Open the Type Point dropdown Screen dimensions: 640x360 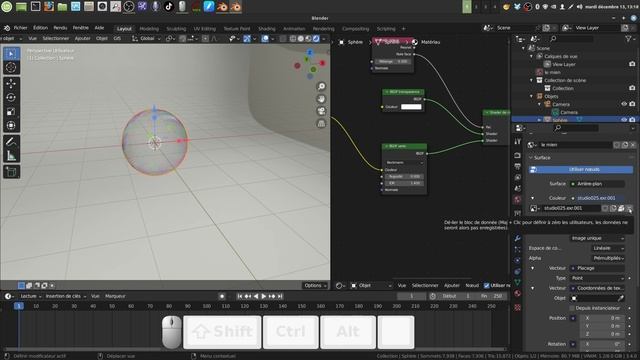(x=597, y=278)
